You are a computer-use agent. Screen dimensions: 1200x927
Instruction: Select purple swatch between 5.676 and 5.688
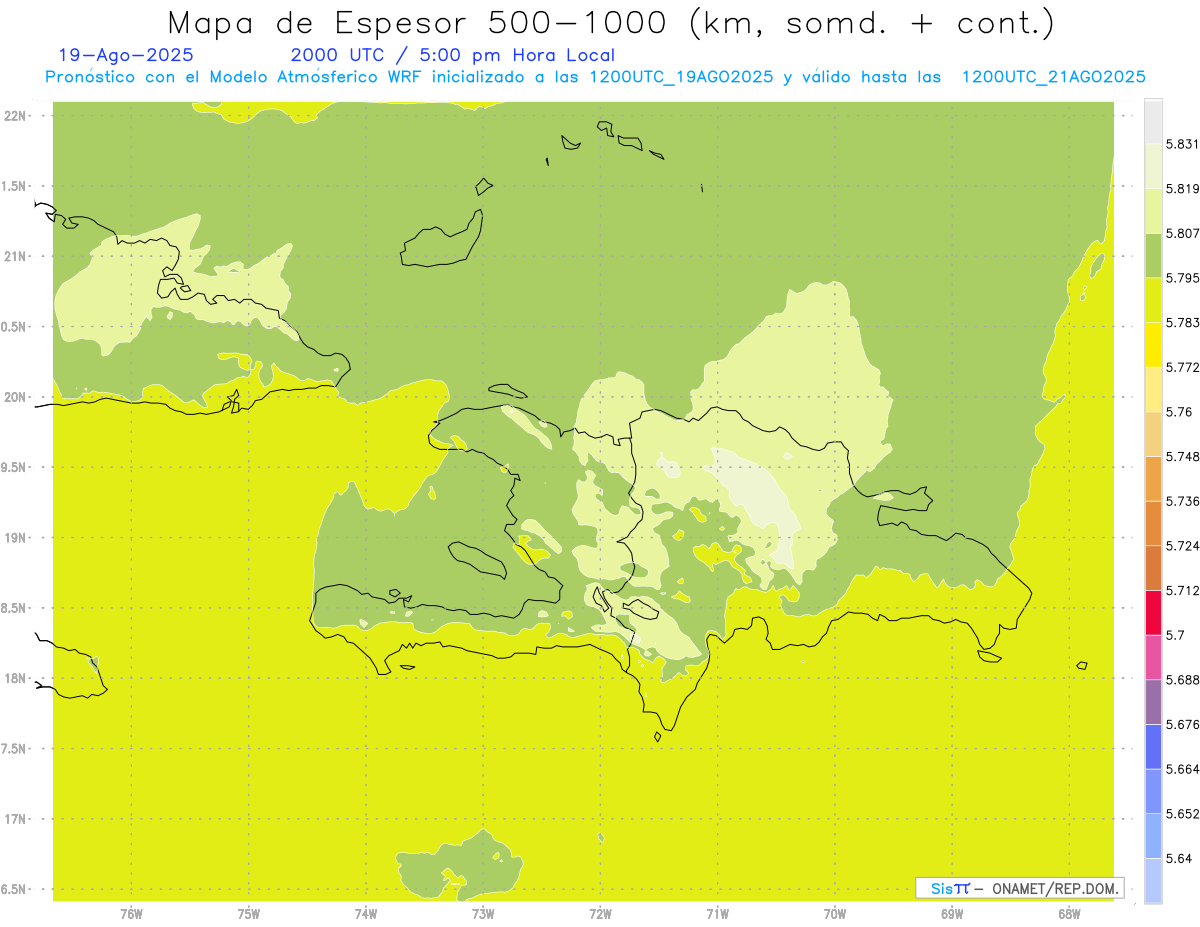pyautogui.click(x=1153, y=702)
